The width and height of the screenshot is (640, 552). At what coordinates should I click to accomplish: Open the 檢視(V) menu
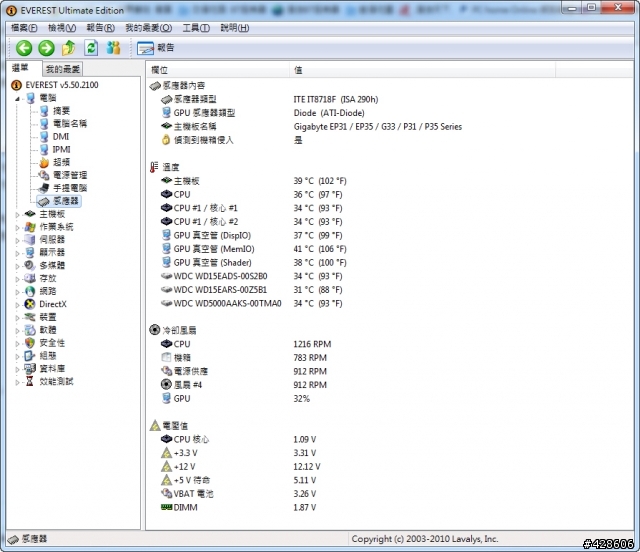pyautogui.click(x=62, y=28)
